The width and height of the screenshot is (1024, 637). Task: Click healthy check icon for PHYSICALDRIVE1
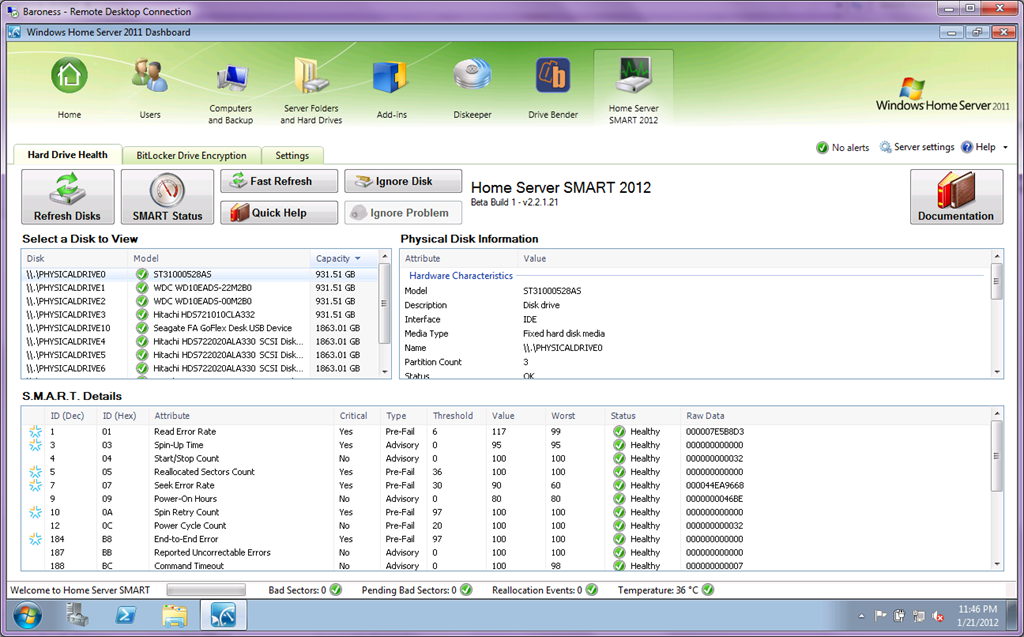142,287
